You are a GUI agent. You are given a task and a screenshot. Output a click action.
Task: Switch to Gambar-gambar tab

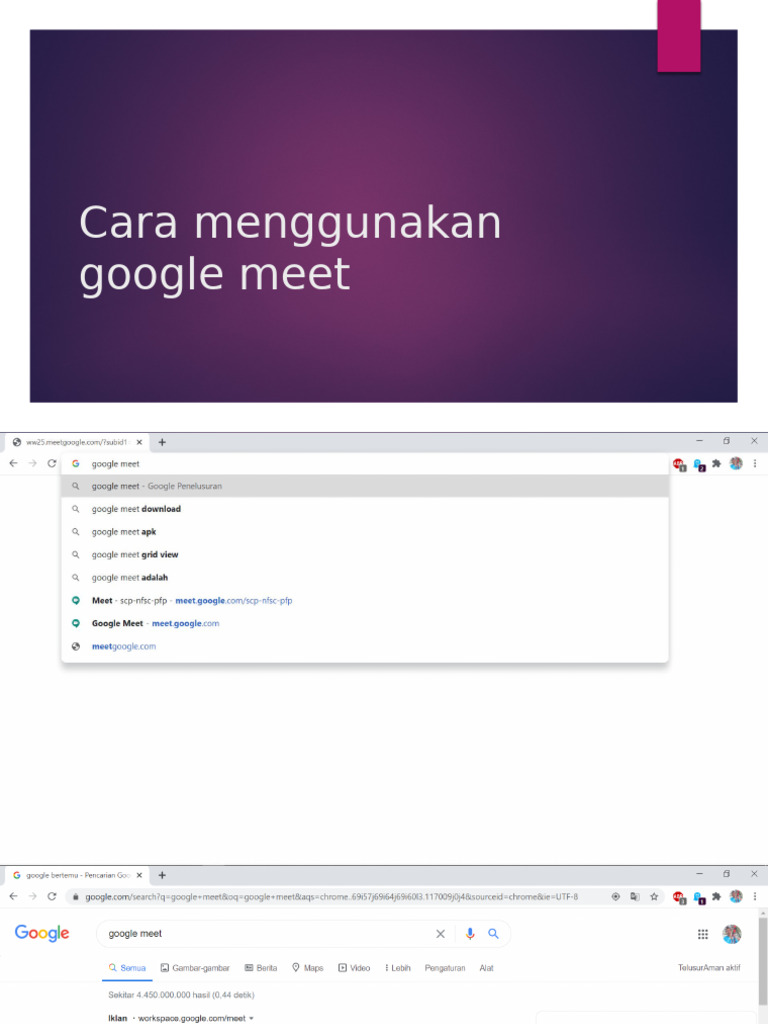click(195, 968)
